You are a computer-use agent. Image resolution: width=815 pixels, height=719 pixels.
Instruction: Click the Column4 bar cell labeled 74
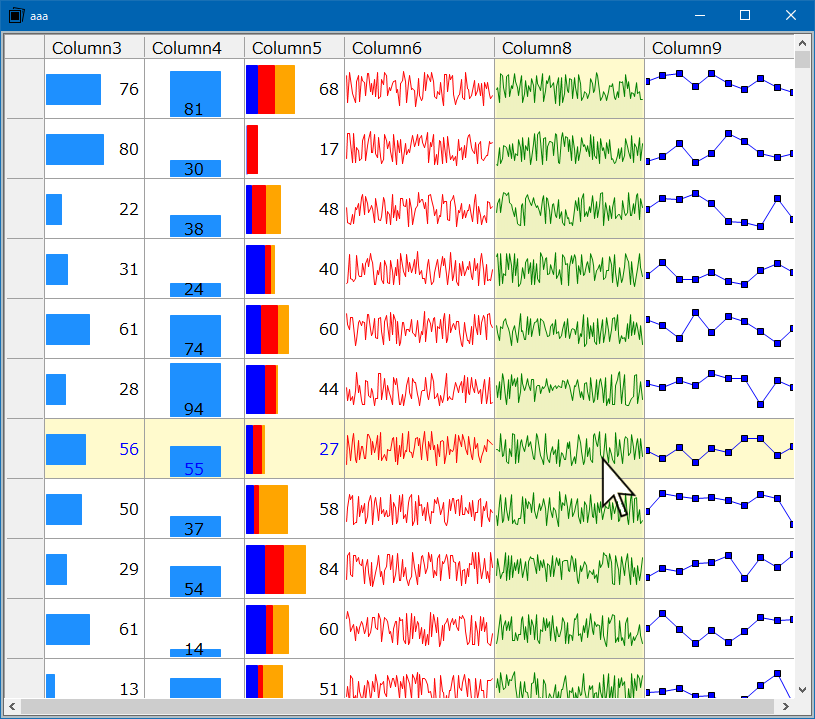(194, 329)
